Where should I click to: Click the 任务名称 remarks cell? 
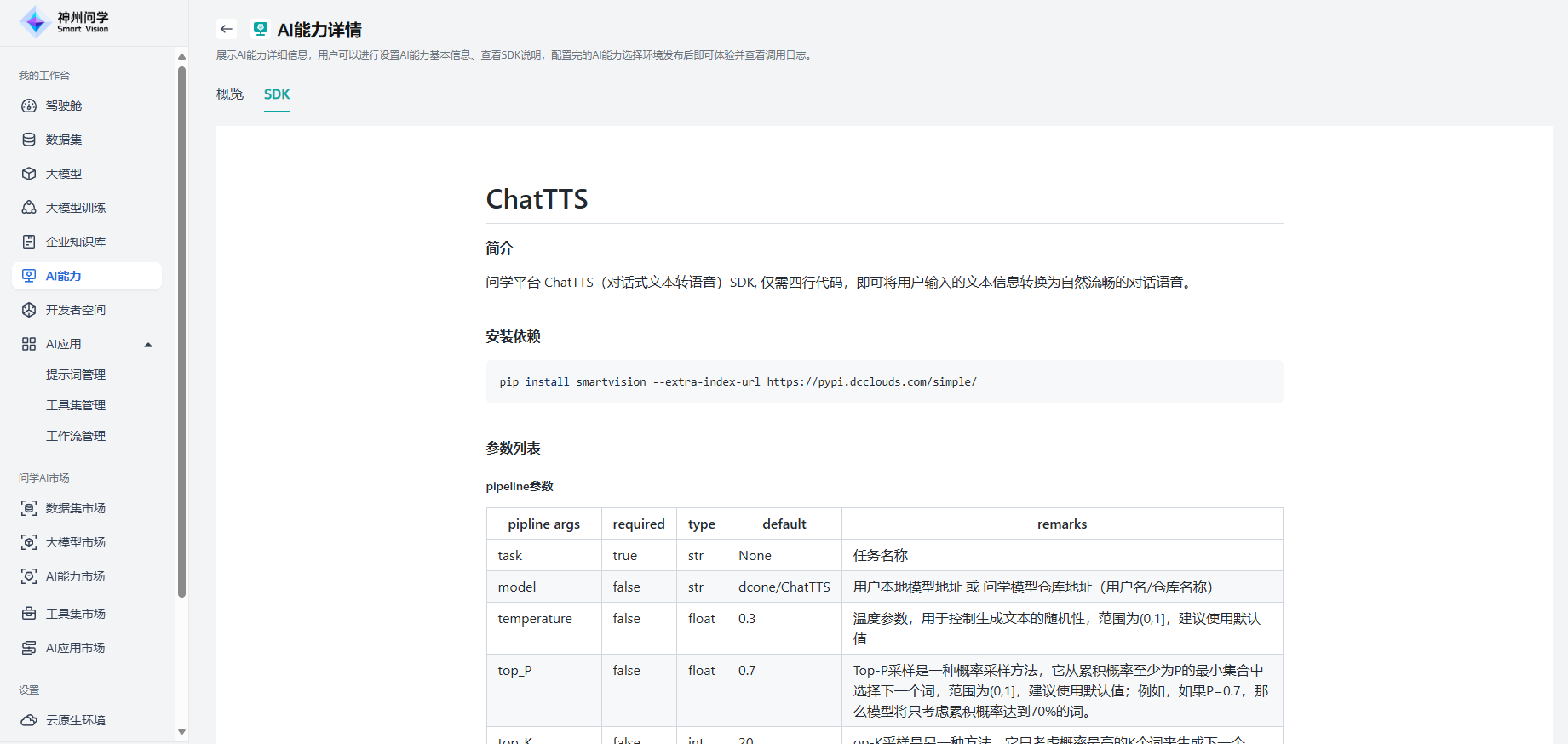(x=1062, y=555)
